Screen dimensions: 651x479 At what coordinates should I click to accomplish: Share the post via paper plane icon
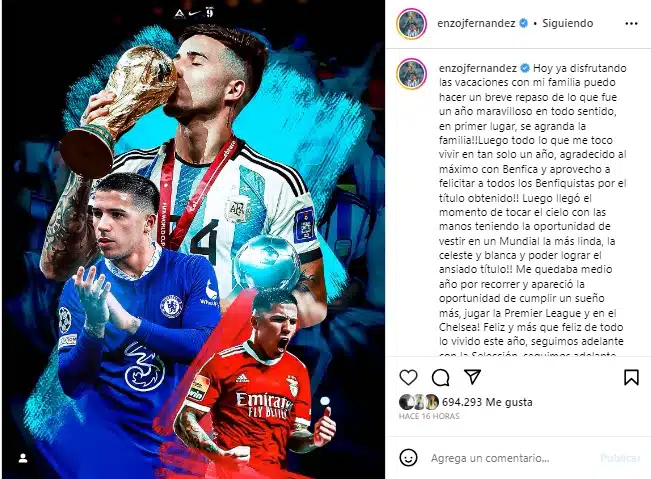click(x=472, y=376)
